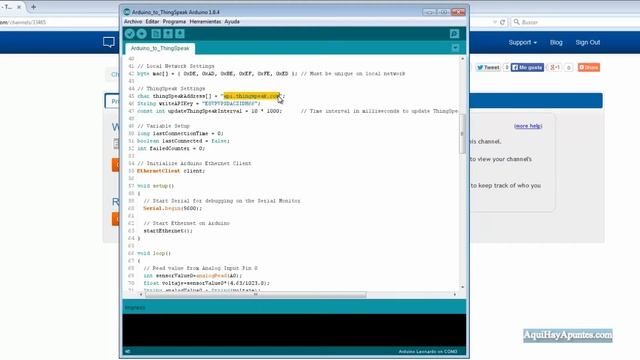Viewport: 640px width, 360px height.
Task: Open the address bar history dropdown arrow
Action: point(495,22)
